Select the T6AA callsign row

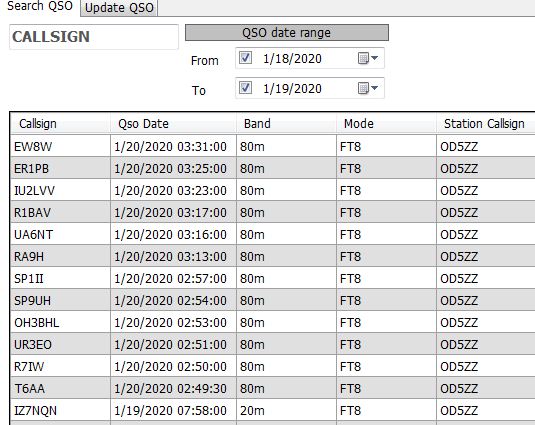pos(273,389)
